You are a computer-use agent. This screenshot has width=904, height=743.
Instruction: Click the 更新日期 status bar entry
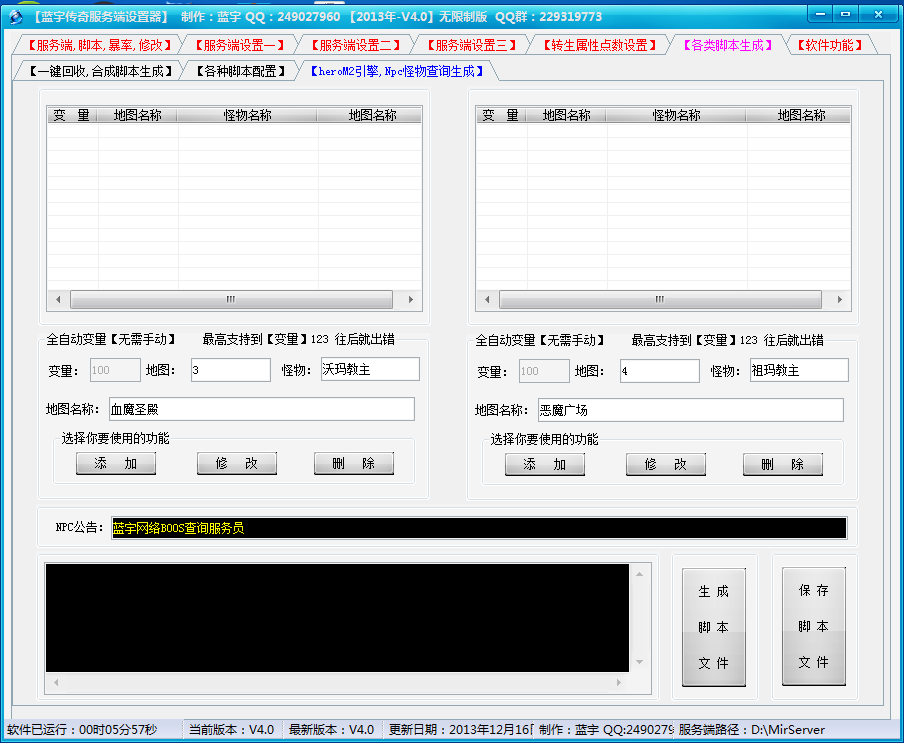(460, 730)
